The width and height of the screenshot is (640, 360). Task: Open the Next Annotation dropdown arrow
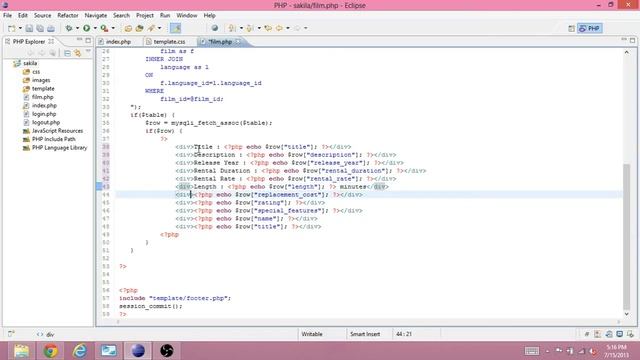tap(241, 28)
